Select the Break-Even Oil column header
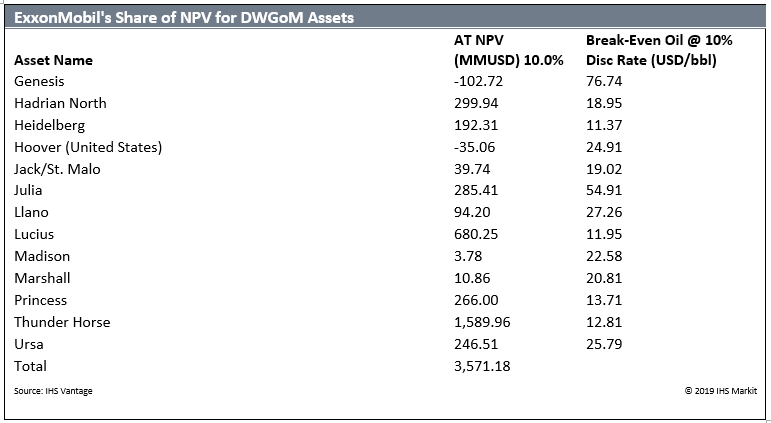 [x=659, y=51]
